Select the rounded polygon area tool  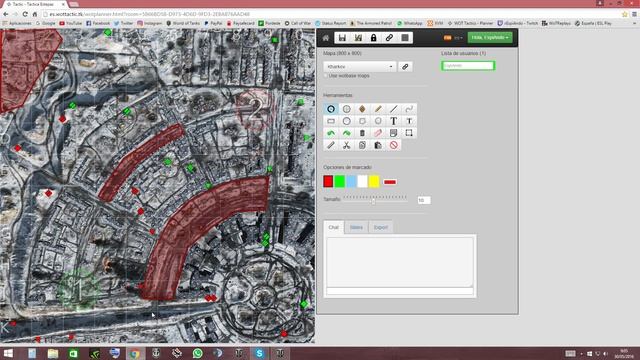pos(362,121)
